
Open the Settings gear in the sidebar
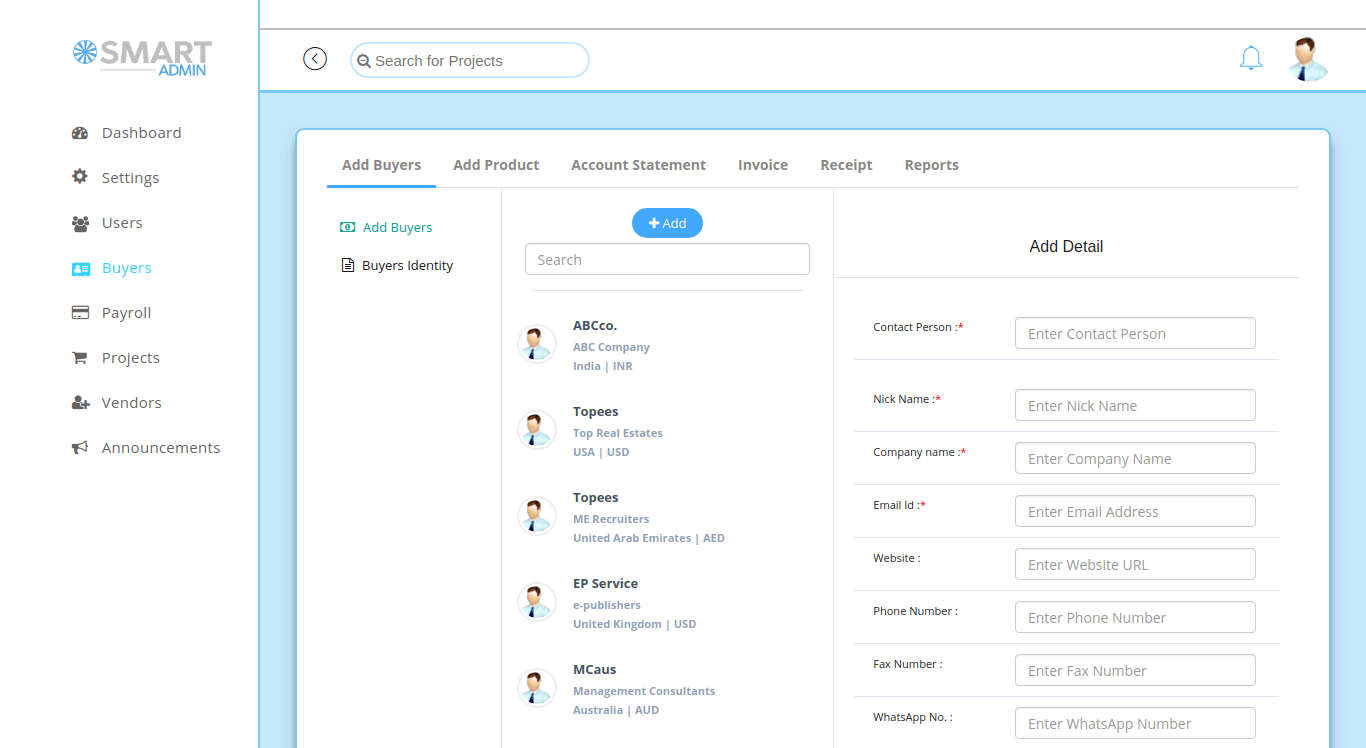[79, 176]
